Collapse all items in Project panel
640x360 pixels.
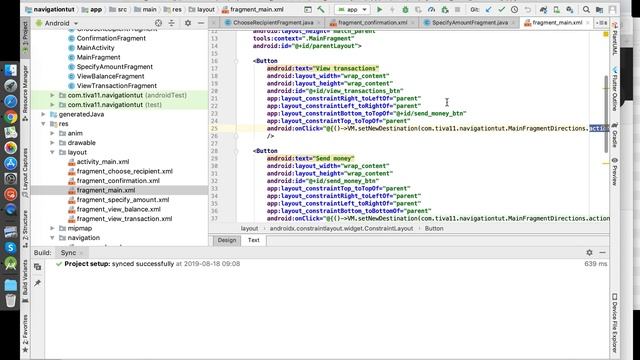[x=171, y=23]
